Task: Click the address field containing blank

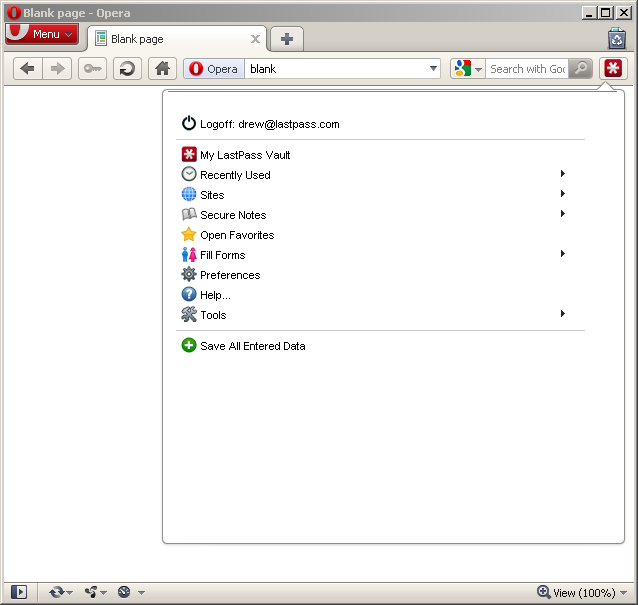Action: tap(336, 69)
